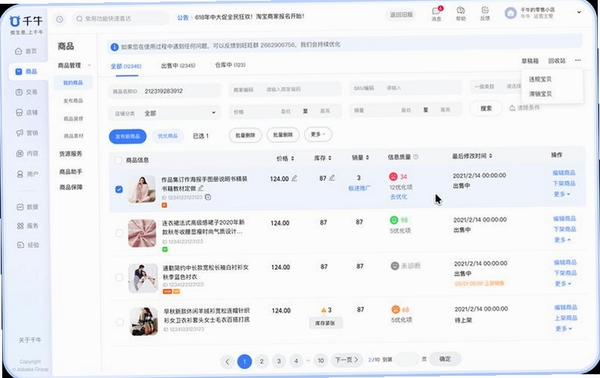Open the 内容 sidebar icon
The image size is (600, 378).
click(x=20, y=153)
